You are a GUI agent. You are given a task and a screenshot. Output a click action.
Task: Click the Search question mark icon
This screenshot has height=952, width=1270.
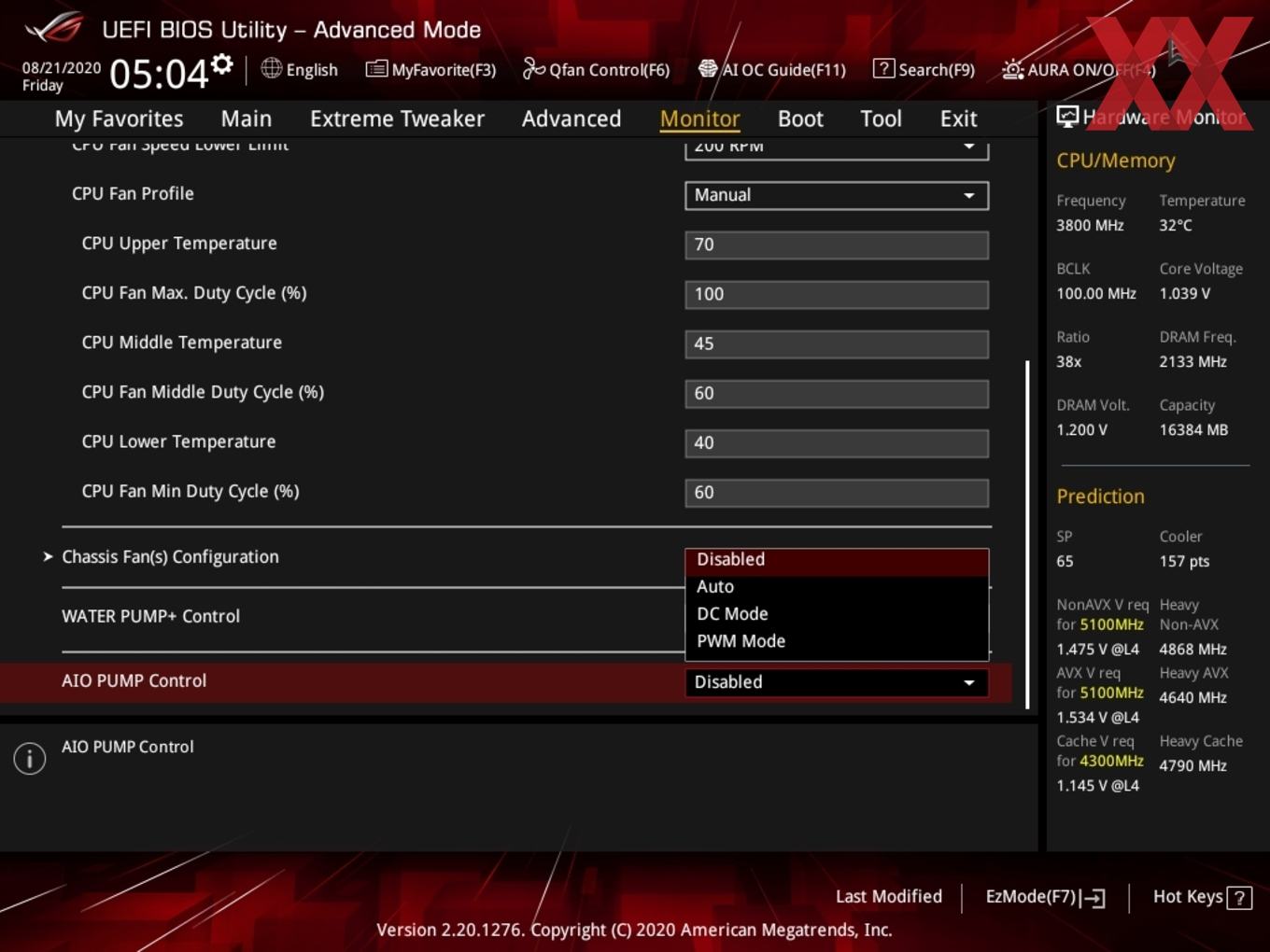point(882,68)
